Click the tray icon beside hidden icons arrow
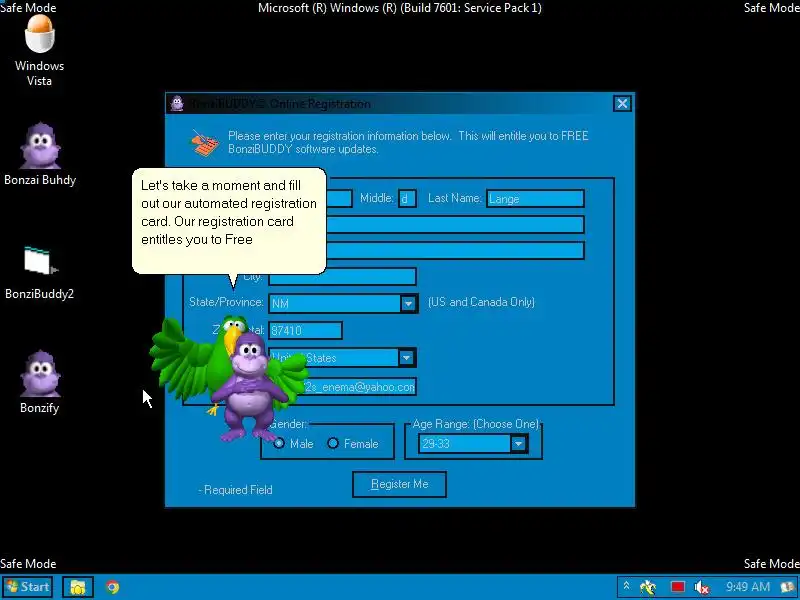Image resolution: width=800 pixels, height=600 pixels. tap(648, 587)
